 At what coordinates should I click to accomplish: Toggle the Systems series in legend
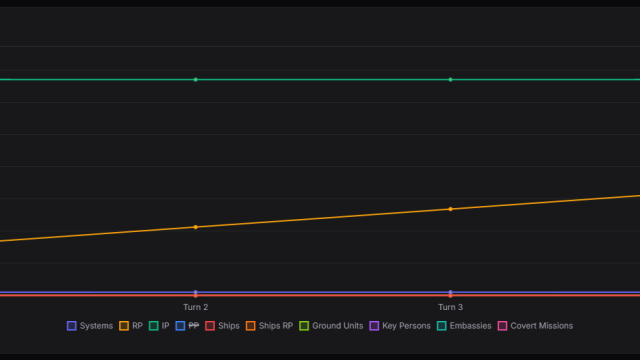coord(90,326)
